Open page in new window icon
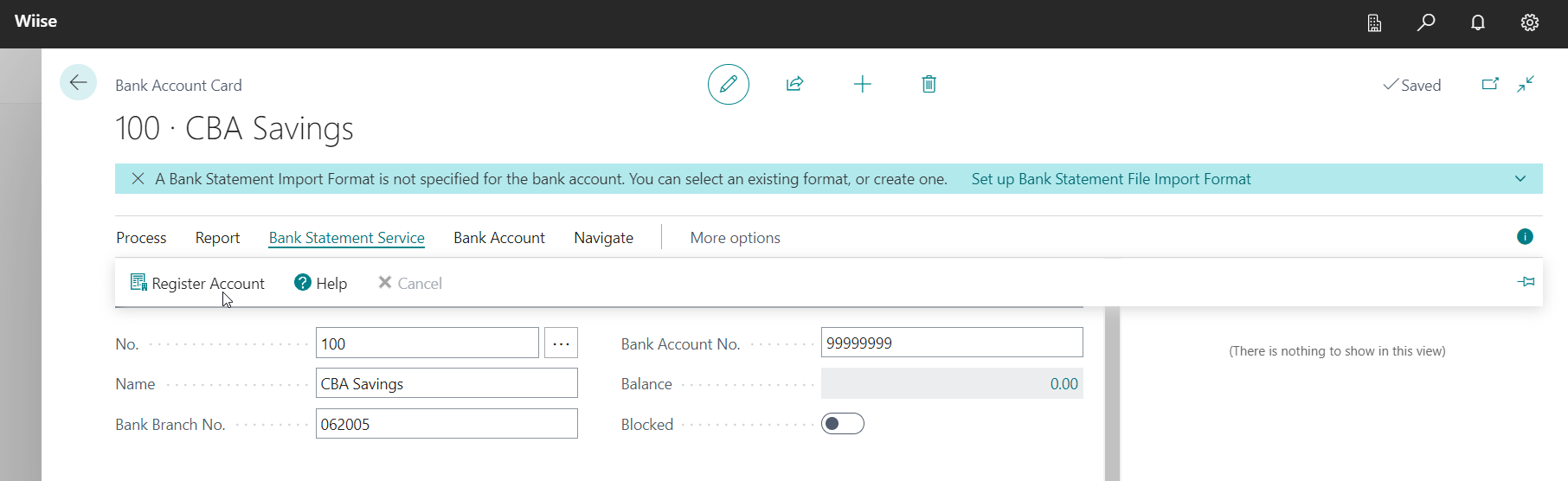 (x=1489, y=84)
